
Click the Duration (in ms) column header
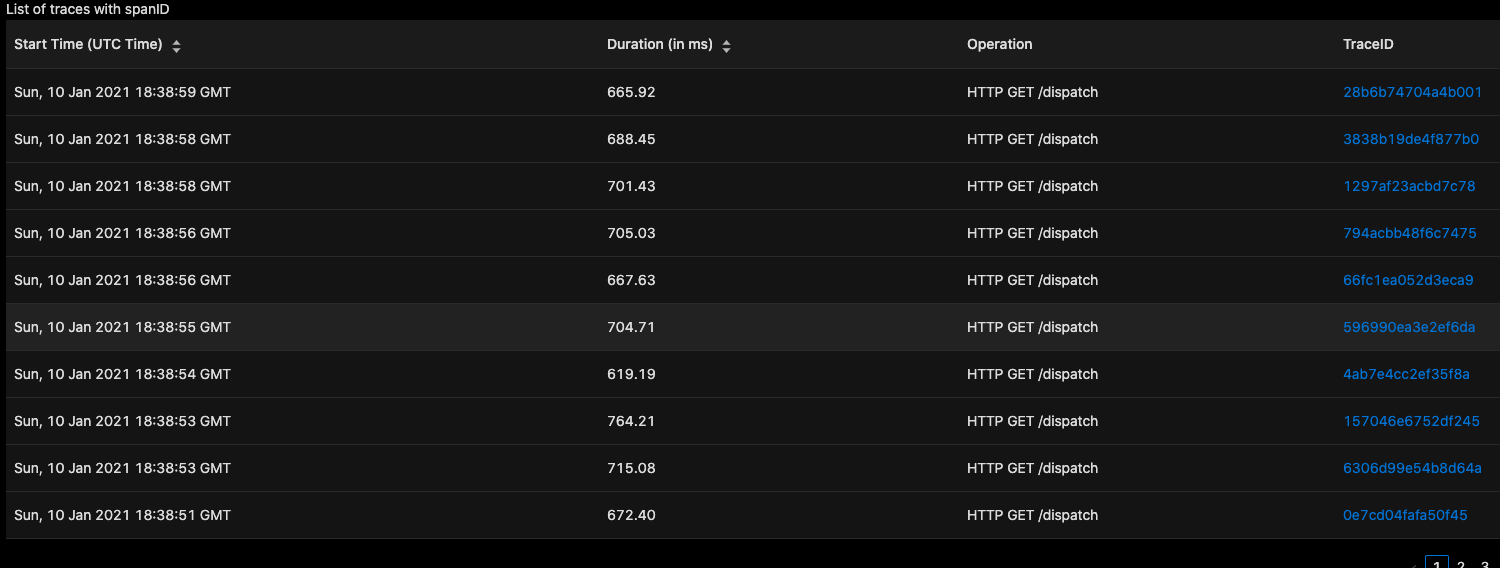tap(659, 45)
